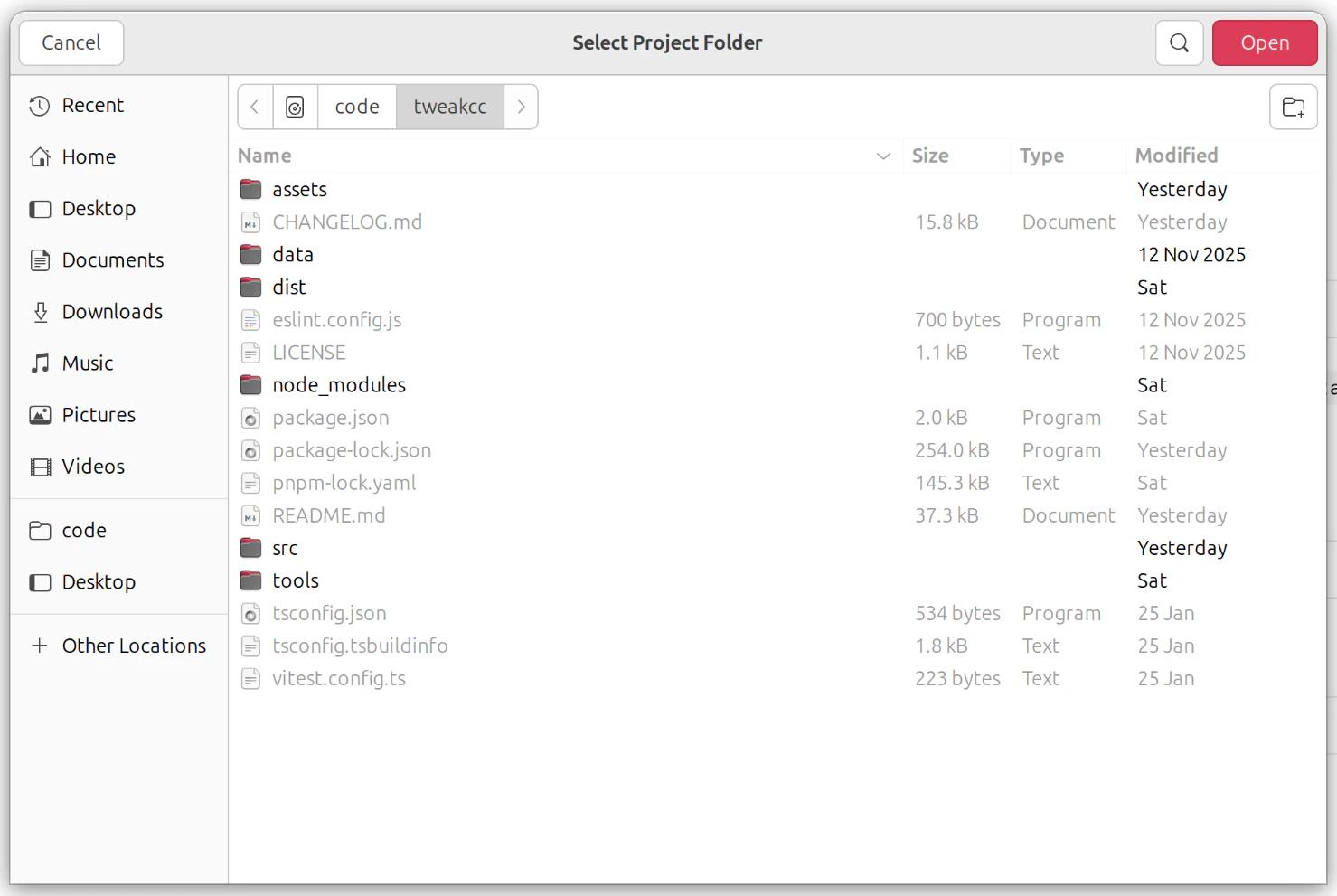1337x896 pixels.
Task: Click the forward chevron after tweakcc
Action: coord(521,107)
